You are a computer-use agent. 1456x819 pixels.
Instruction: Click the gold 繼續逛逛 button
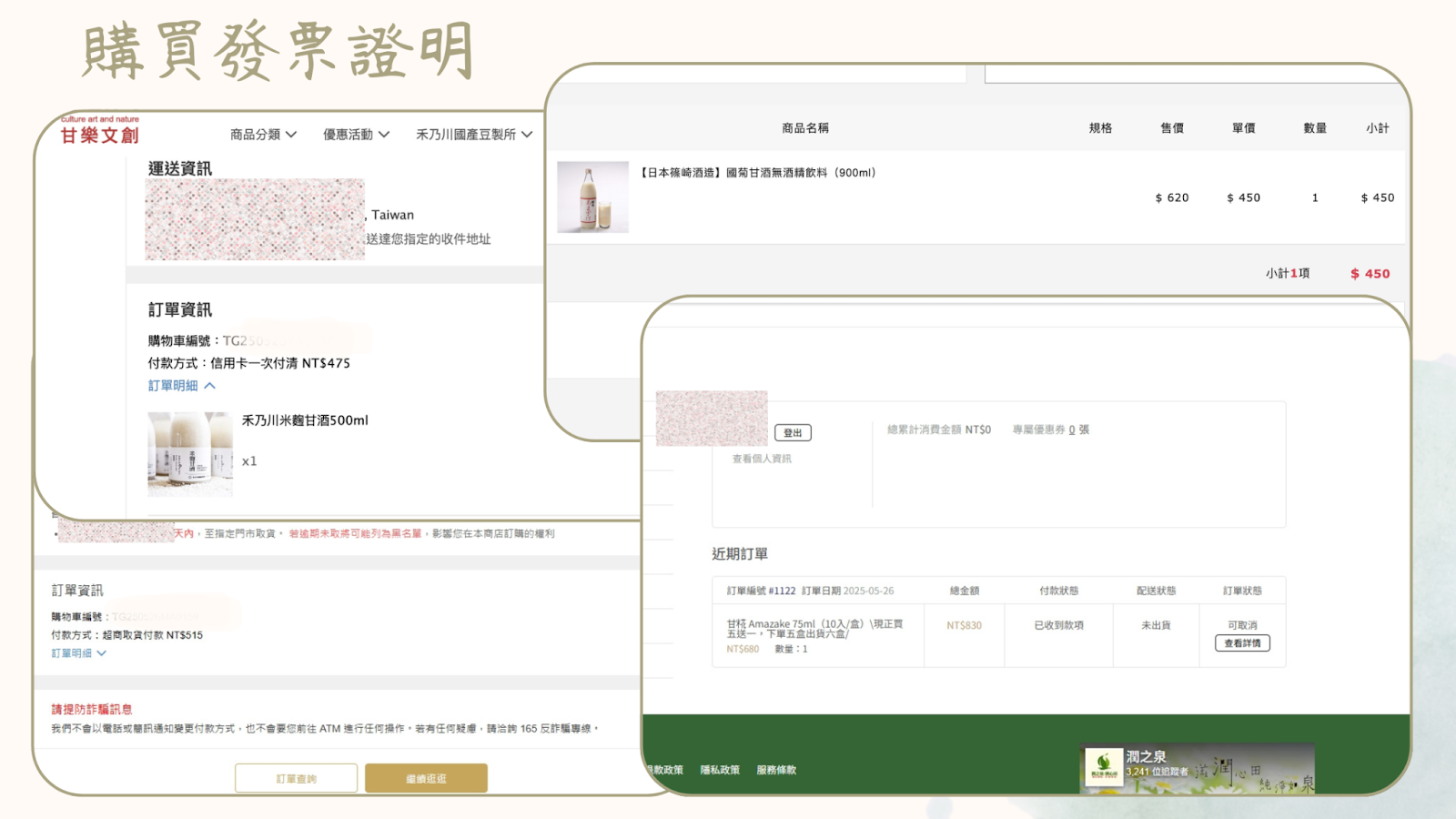pos(426,778)
